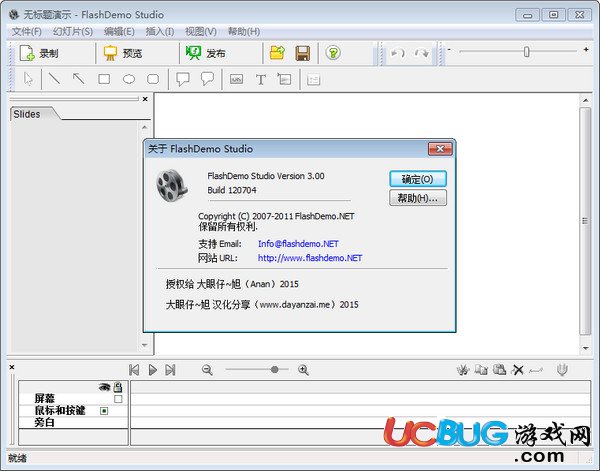Click the timeline paste icon
Screen dimensions: 600x471
tap(499, 369)
